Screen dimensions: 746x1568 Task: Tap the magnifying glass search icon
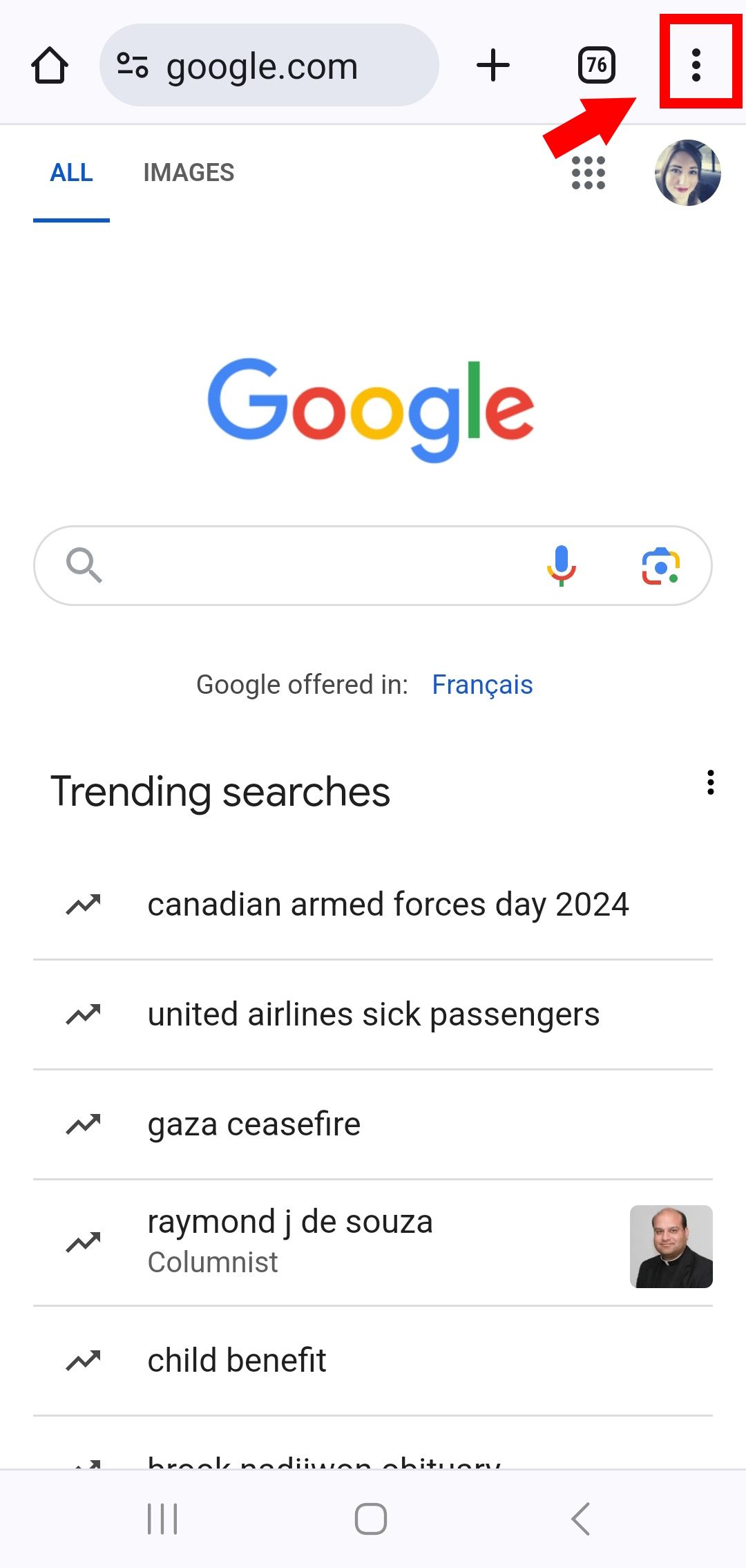point(84,565)
